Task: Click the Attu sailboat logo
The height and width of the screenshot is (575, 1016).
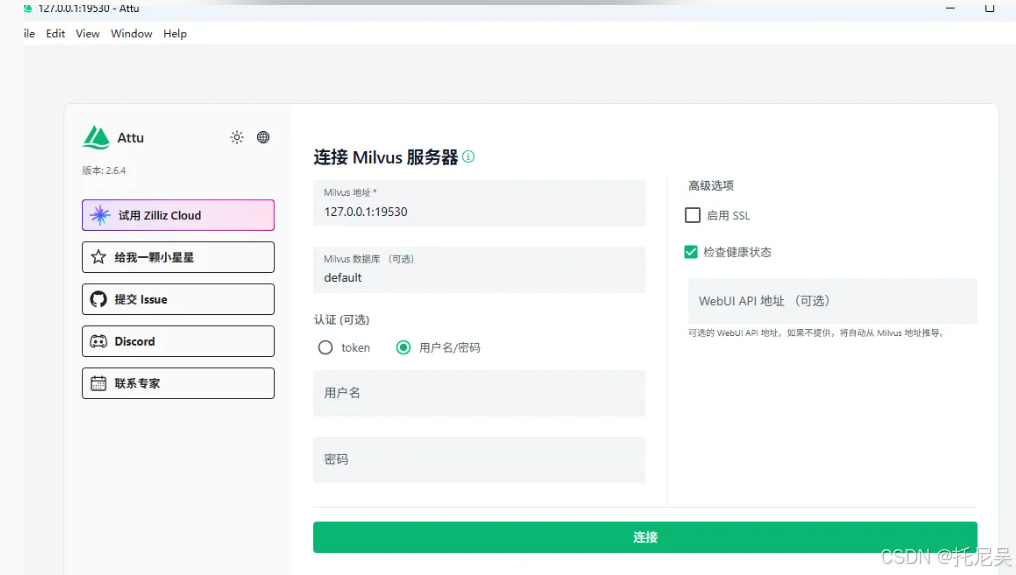Action: pyautogui.click(x=97, y=137)
